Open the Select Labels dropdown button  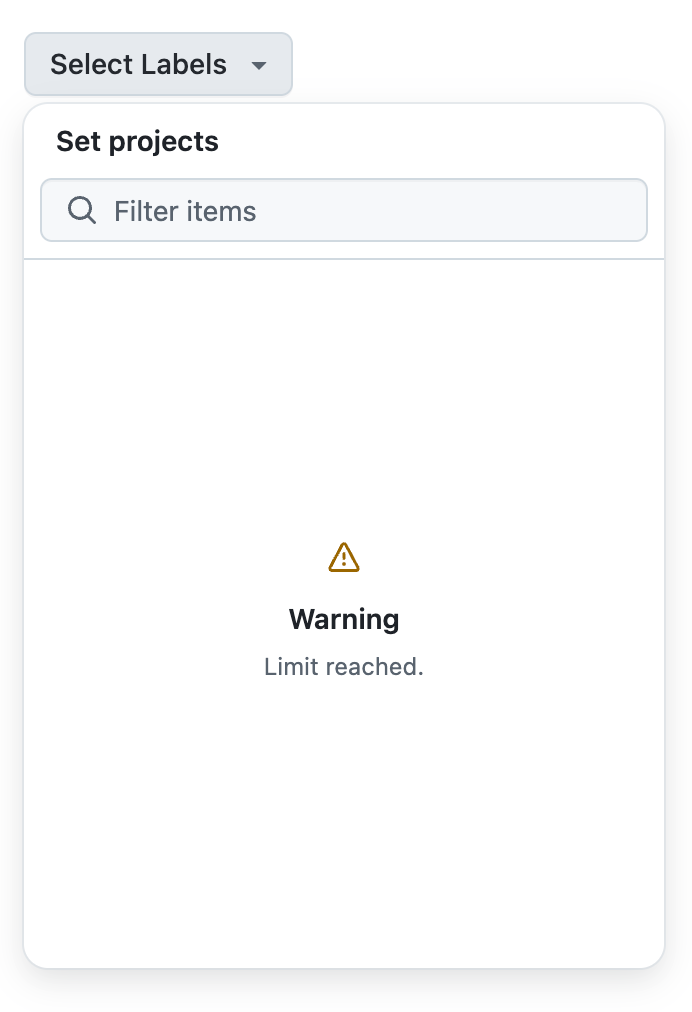(x=158, y=65)
